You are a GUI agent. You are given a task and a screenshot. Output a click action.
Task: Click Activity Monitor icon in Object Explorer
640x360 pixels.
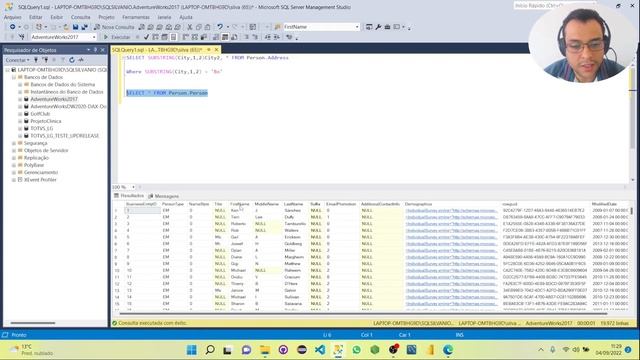pos(81,60)
